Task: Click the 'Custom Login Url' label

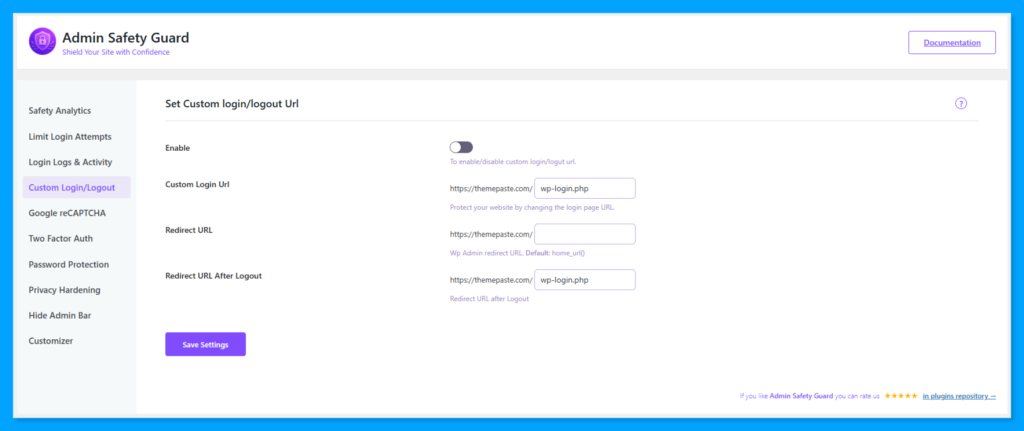Action: click(x=197, y=184)
